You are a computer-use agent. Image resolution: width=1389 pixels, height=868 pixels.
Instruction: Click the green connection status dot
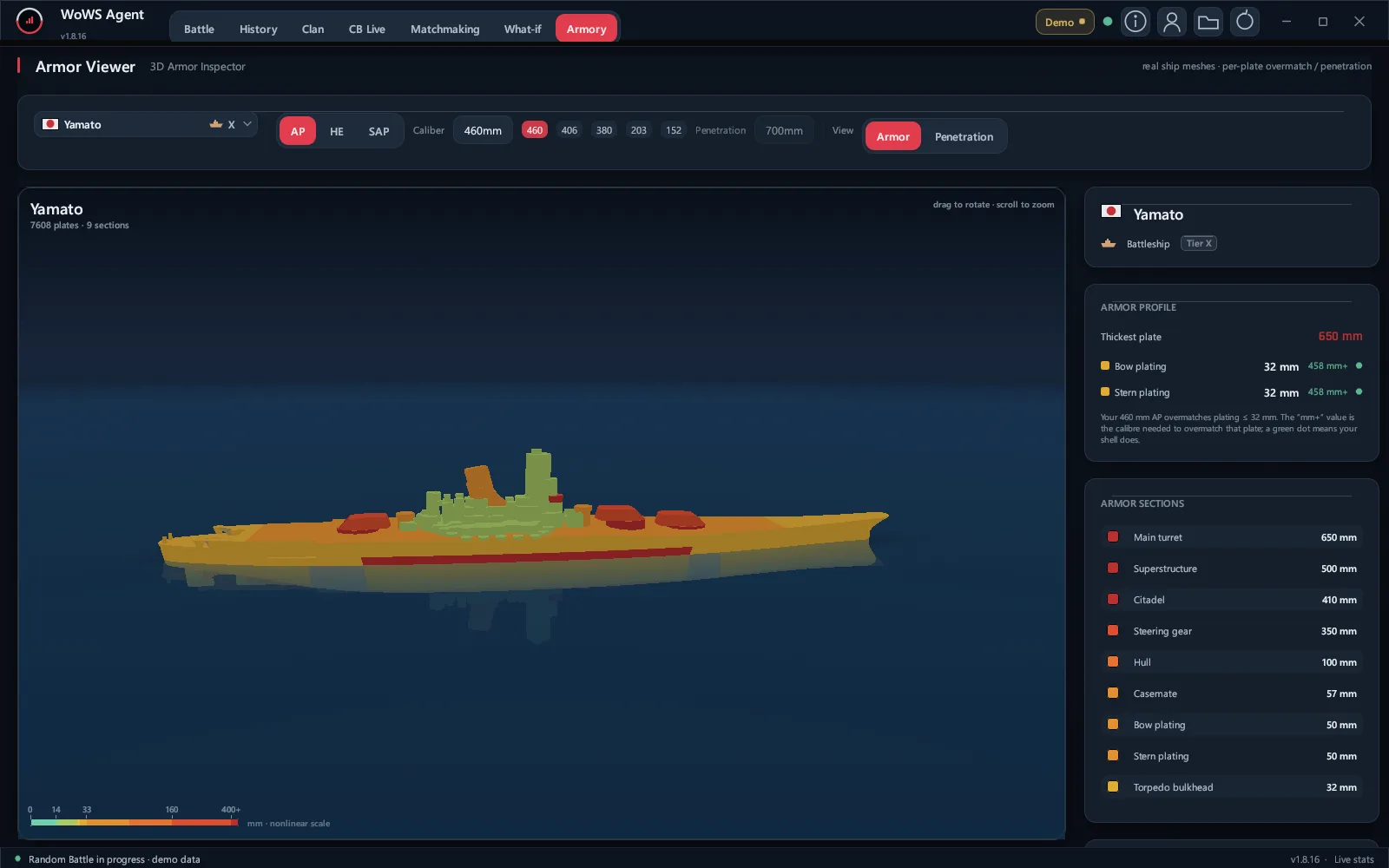click(1107, 22)
